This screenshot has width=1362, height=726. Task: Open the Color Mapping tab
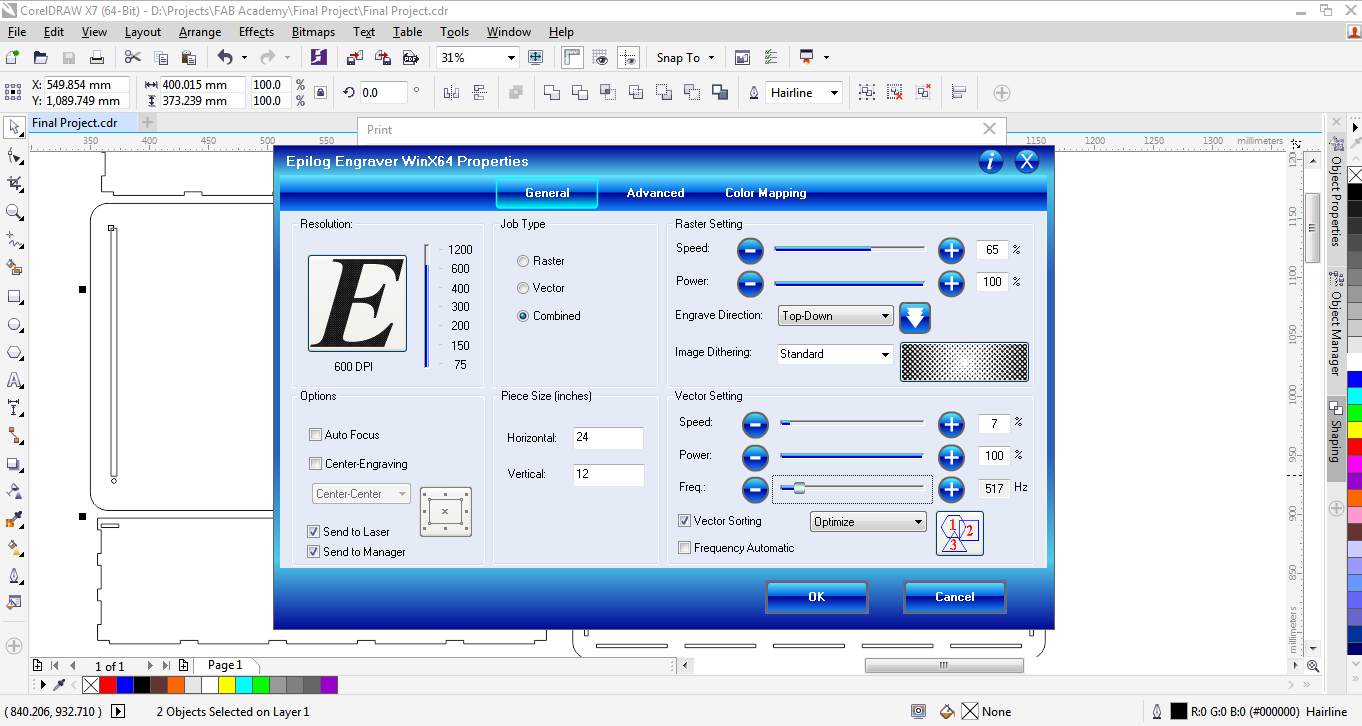(x=765, y=193)
